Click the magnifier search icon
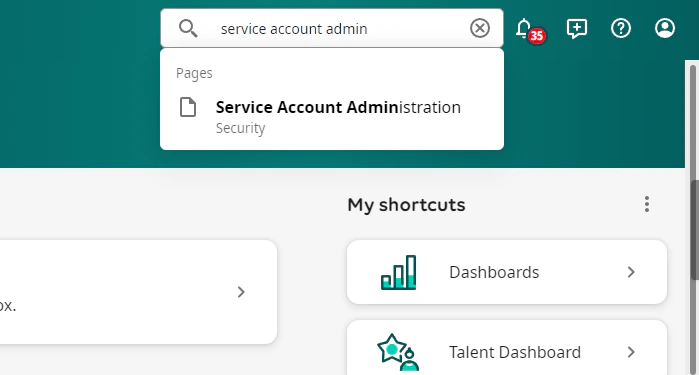Image resolution: width=699 pixels, height=375 pixels. (188, 29)
